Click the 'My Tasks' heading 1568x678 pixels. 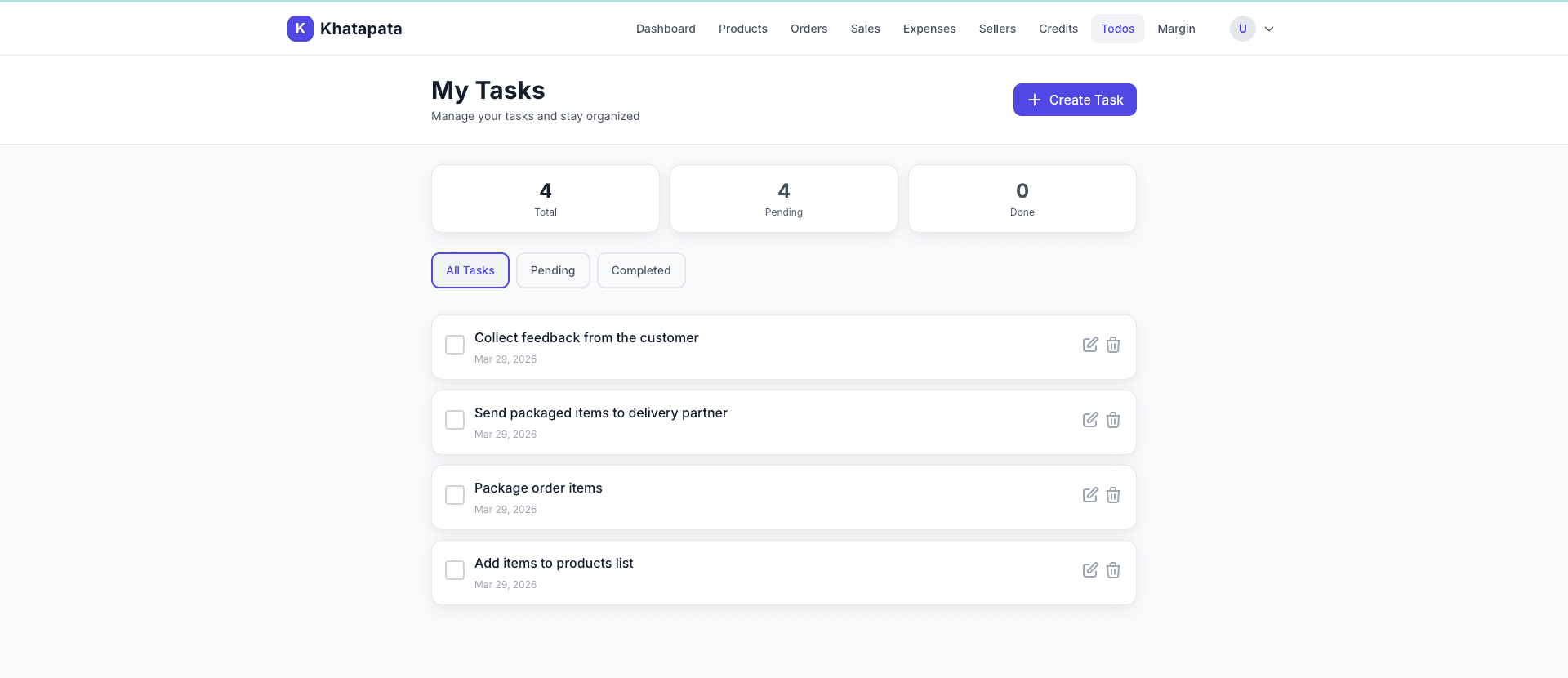coord(488,90)
